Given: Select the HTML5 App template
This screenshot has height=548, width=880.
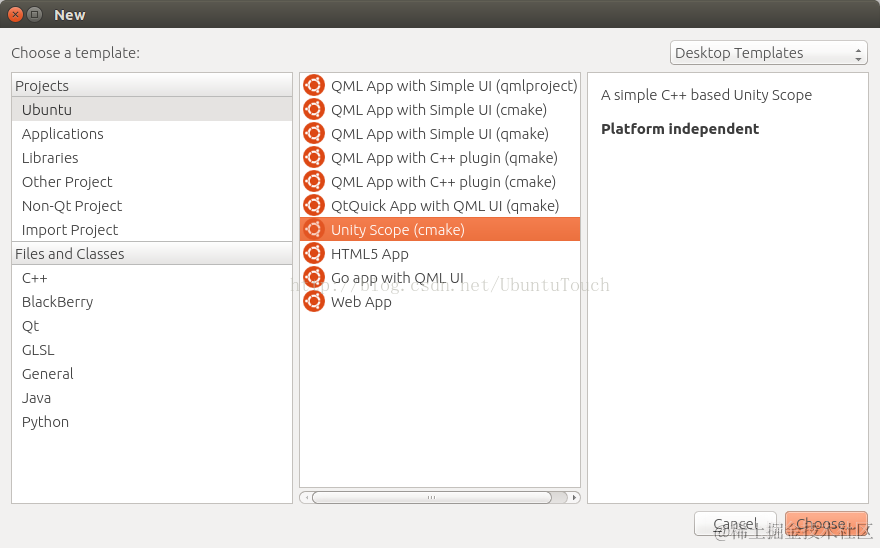Looking at the screenshot, I should coord(440,254).
